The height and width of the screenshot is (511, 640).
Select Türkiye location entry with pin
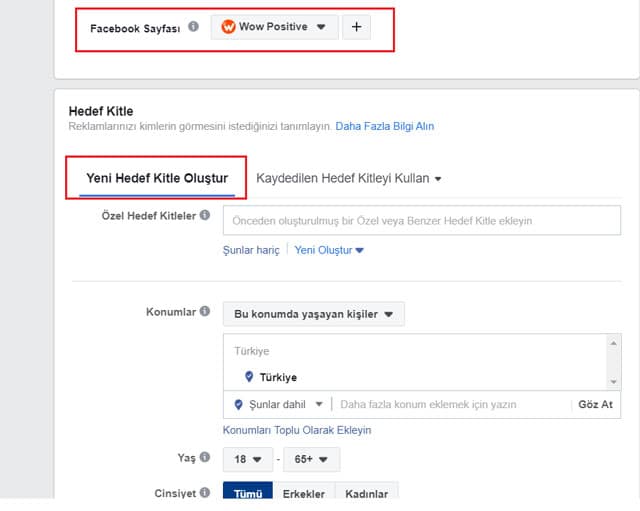point(271,377)
